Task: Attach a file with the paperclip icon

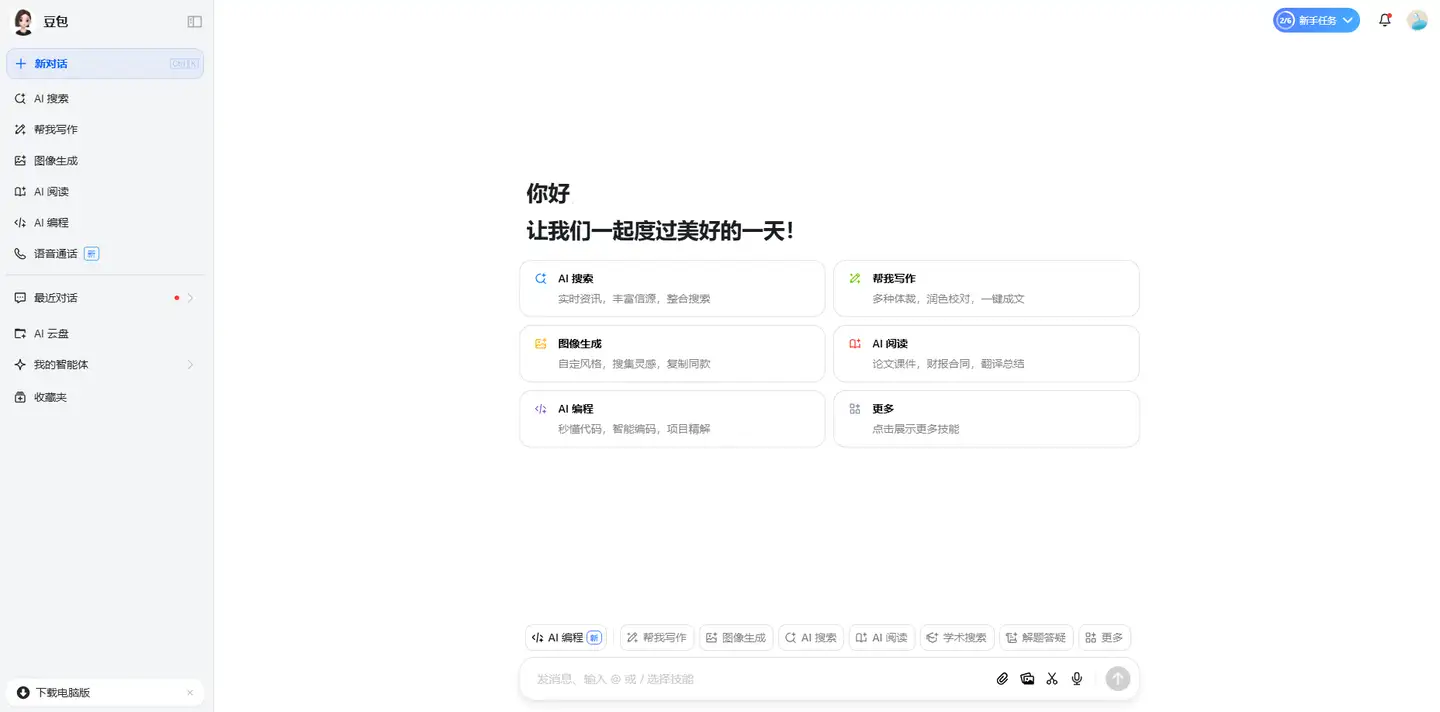Action: click(1002, 679)
